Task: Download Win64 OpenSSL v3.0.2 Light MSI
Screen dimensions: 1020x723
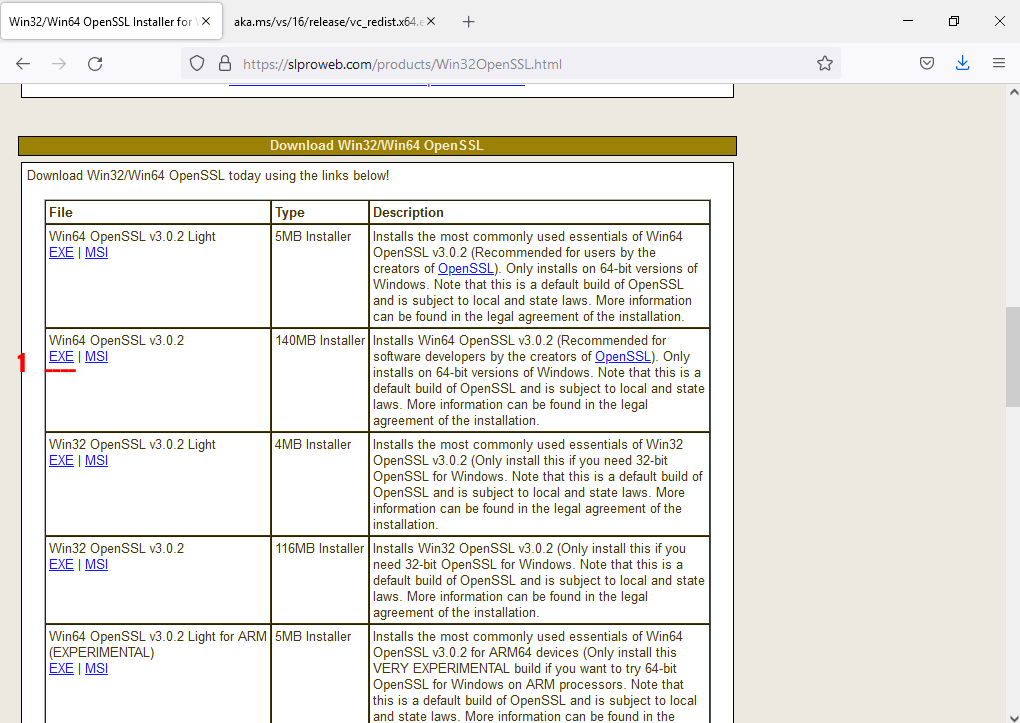Action: 96,253
